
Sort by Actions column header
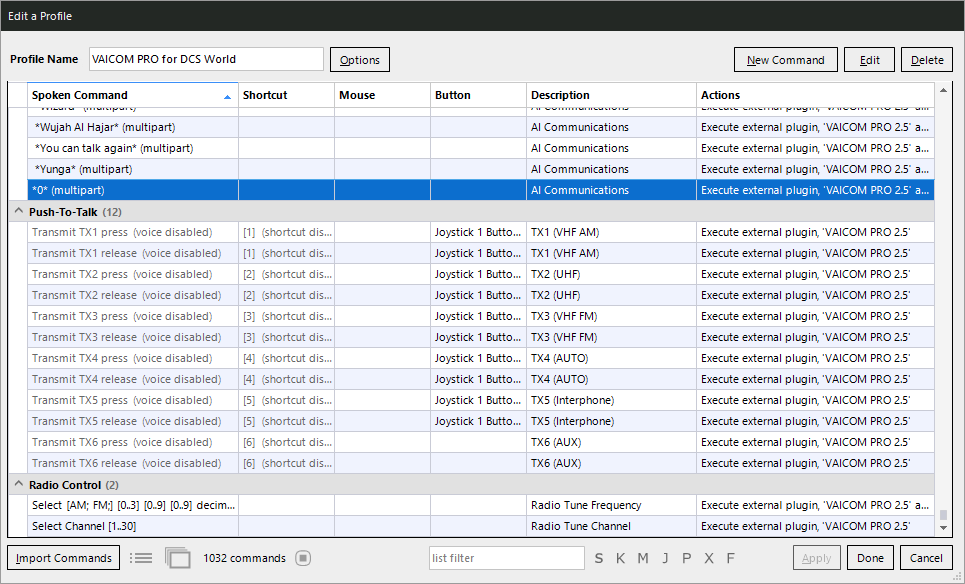click(x=815, y=95)
